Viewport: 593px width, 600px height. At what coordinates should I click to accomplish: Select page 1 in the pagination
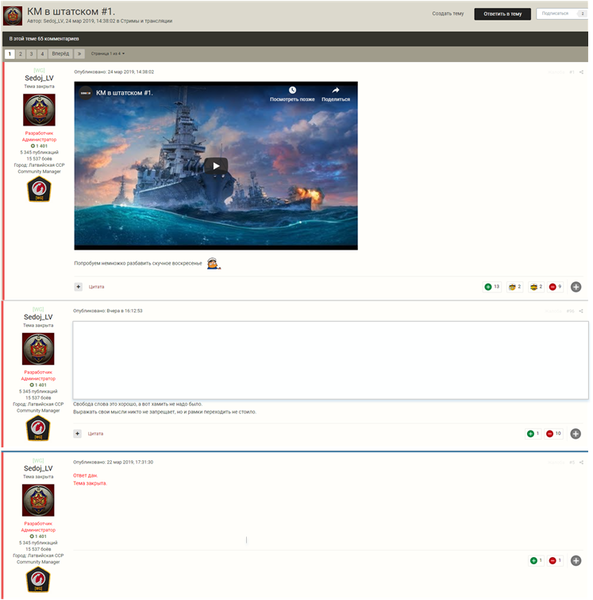click(x=10, y=54)
